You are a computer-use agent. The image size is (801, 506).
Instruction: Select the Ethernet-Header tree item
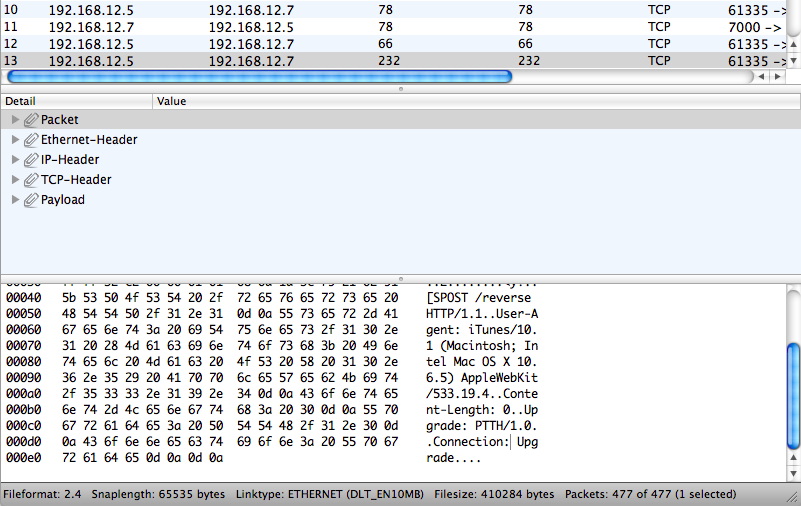click(89, 139)
